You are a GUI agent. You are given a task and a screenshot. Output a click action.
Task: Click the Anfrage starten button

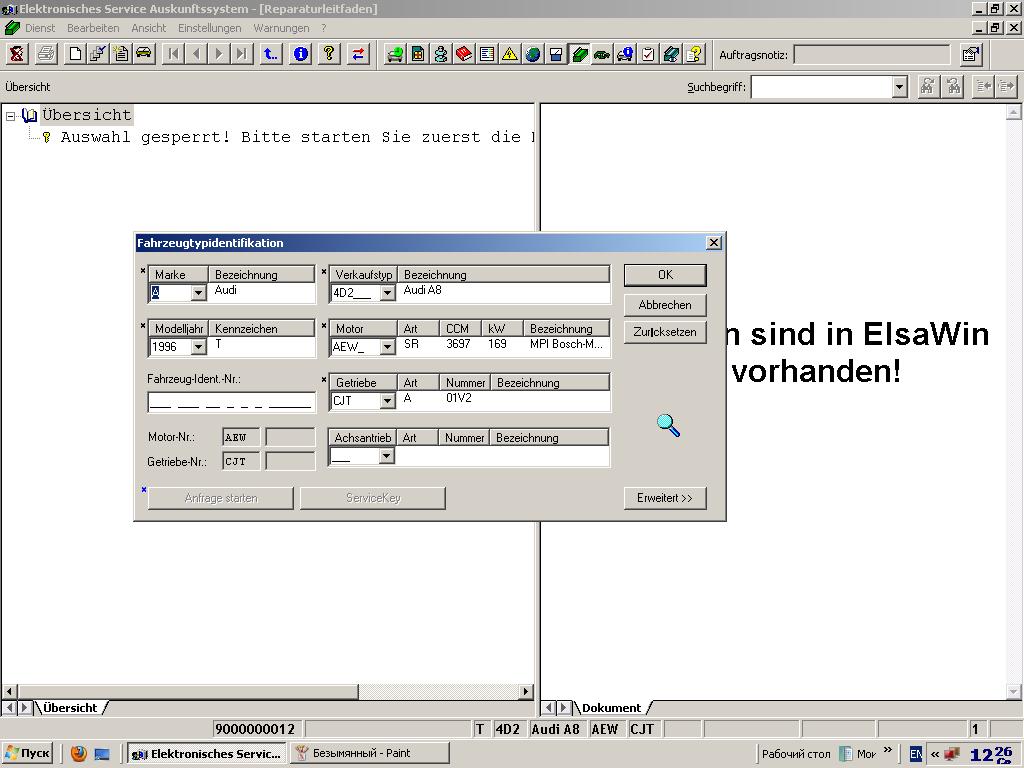[x=221, y=498]
